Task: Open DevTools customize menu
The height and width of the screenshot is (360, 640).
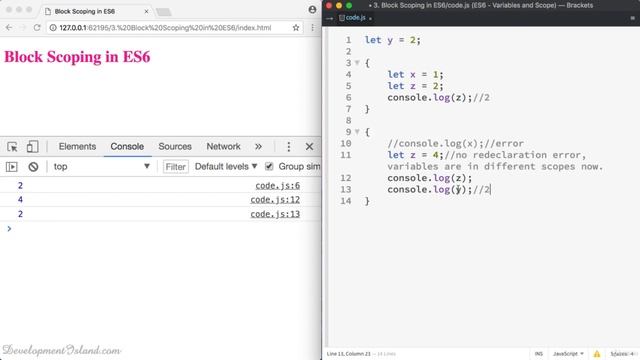Action: click(289, 147)
